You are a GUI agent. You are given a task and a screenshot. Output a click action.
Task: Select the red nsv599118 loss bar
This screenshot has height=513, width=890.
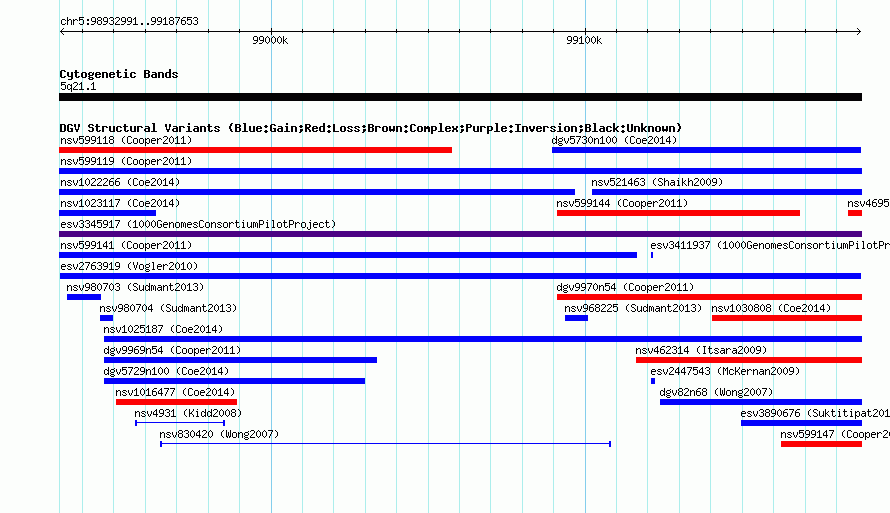click(255, 150)
